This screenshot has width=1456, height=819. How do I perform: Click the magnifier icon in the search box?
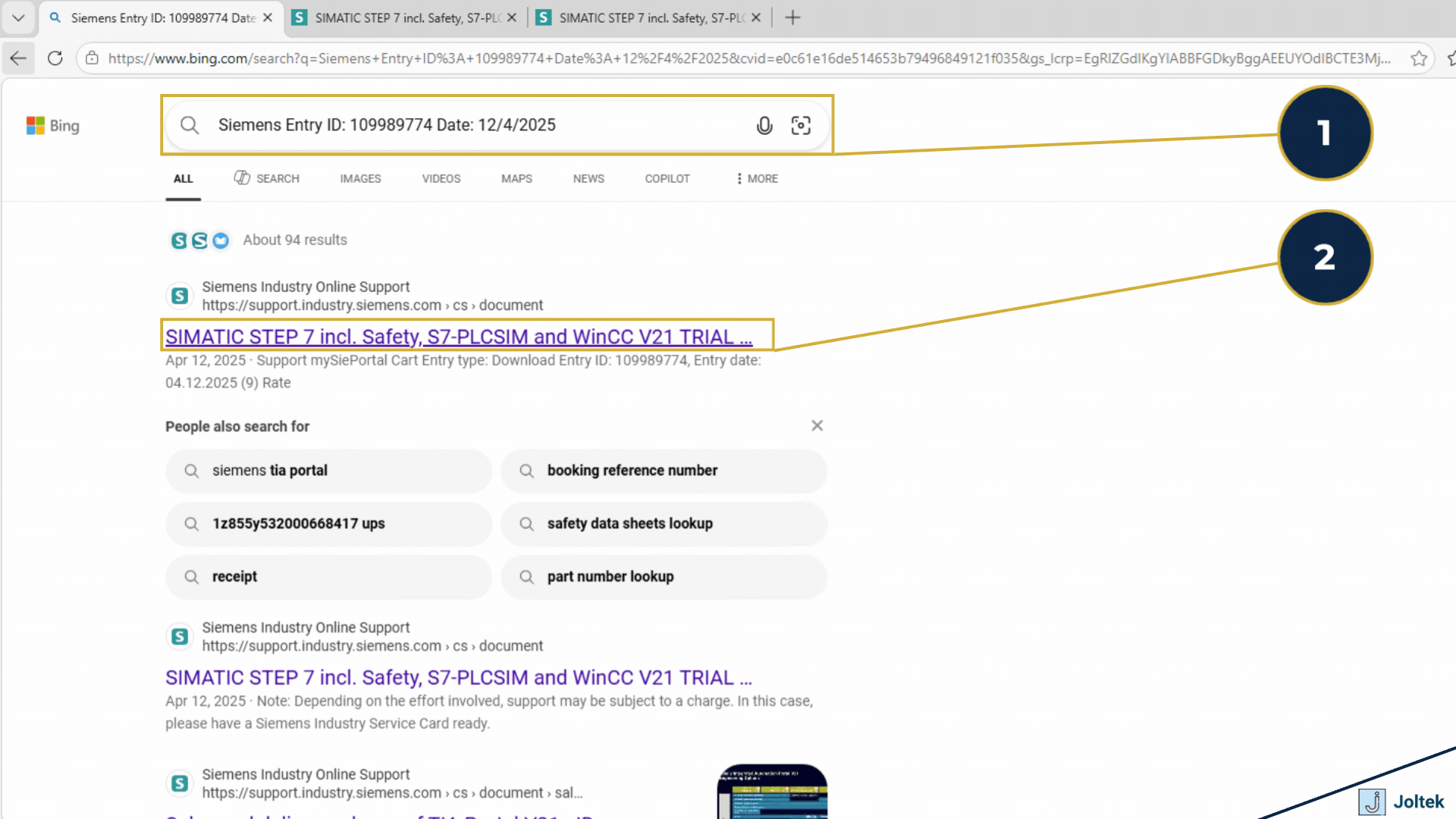(190, 125)
